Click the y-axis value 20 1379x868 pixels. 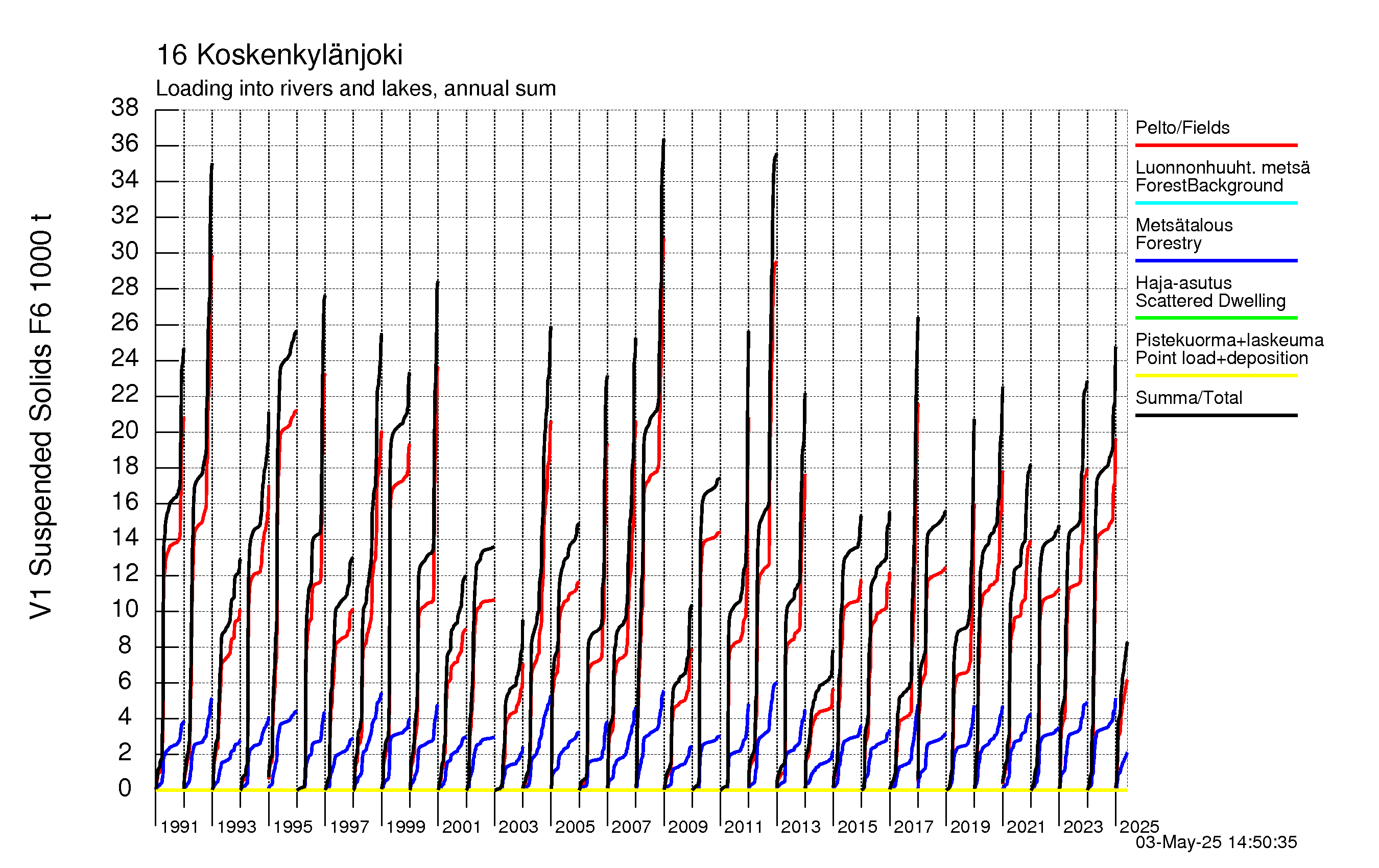[125, 430]
